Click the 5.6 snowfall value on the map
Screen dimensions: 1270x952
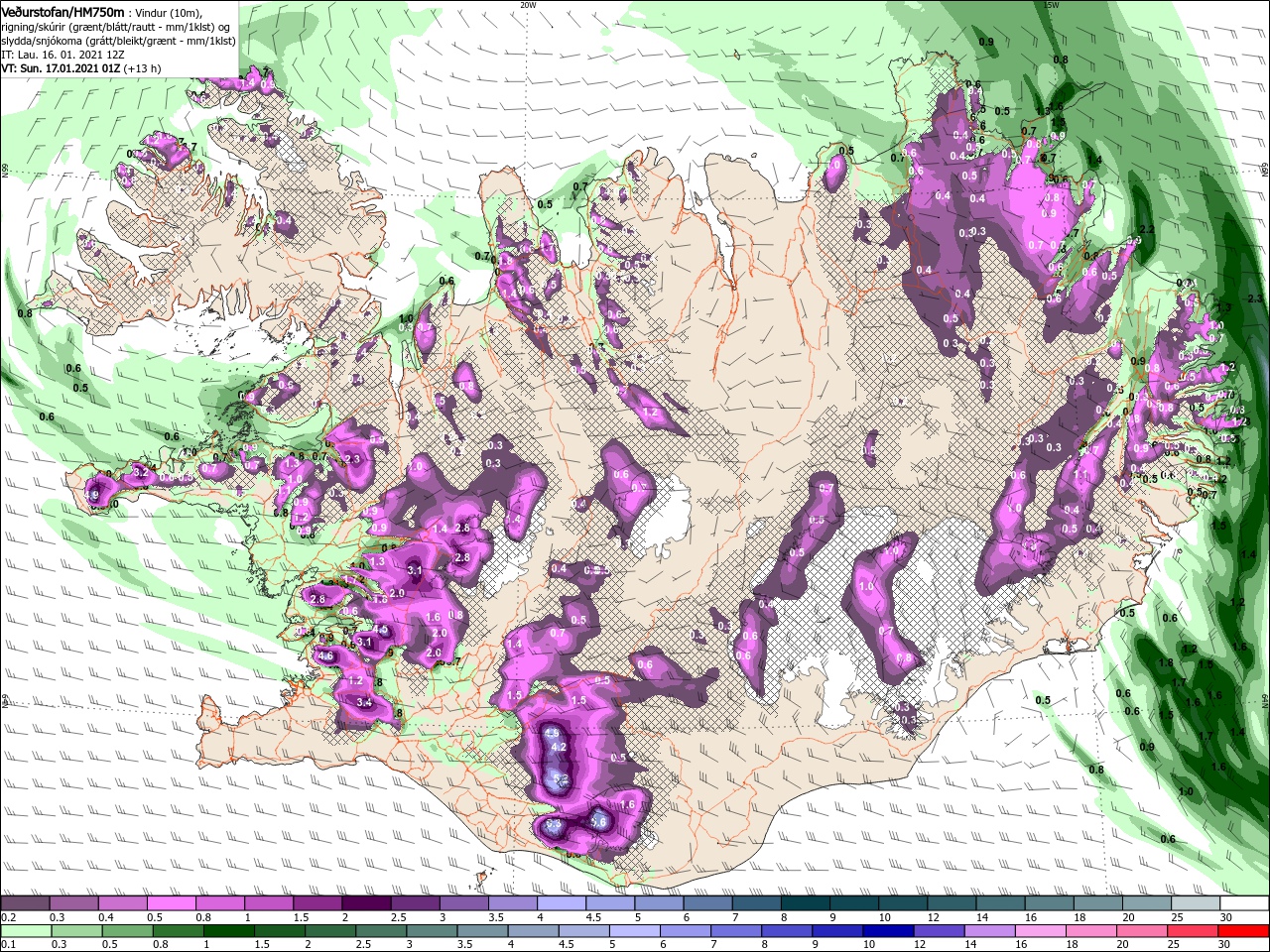(598, 822)
